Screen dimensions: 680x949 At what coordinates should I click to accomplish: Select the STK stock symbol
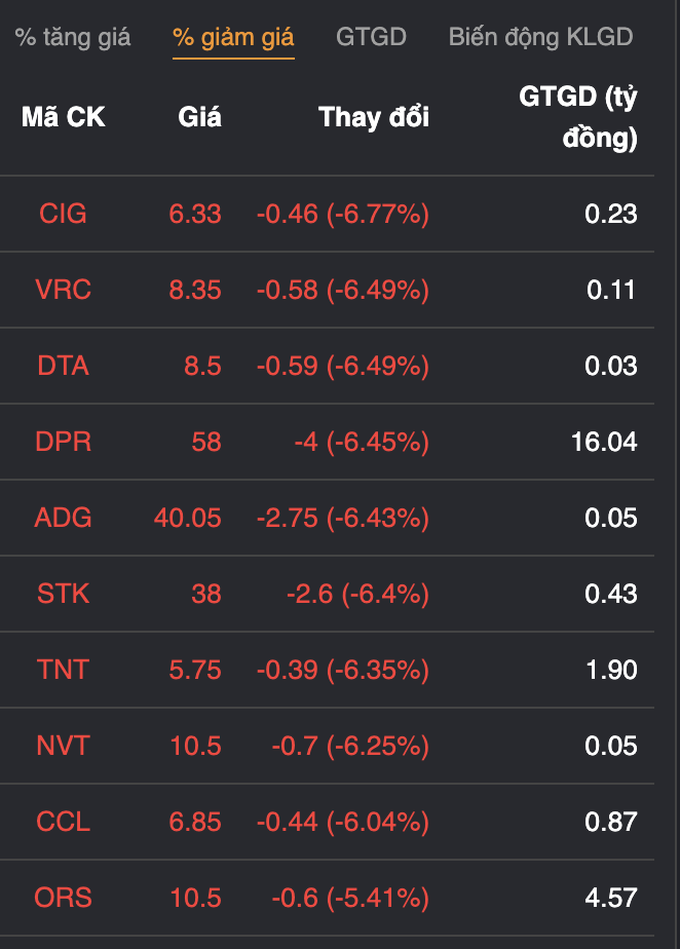pos(63,594)
